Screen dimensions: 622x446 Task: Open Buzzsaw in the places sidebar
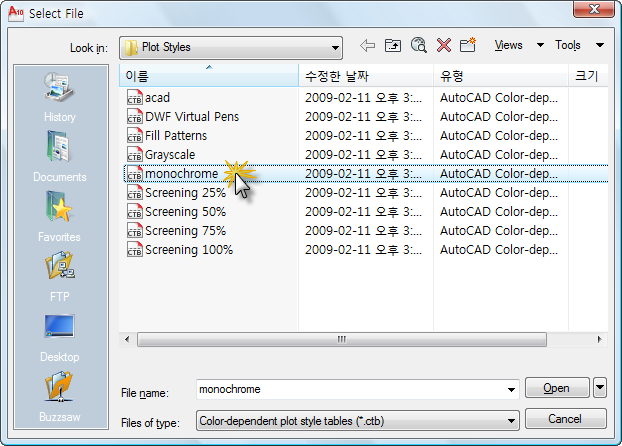[x=60, y=397]
